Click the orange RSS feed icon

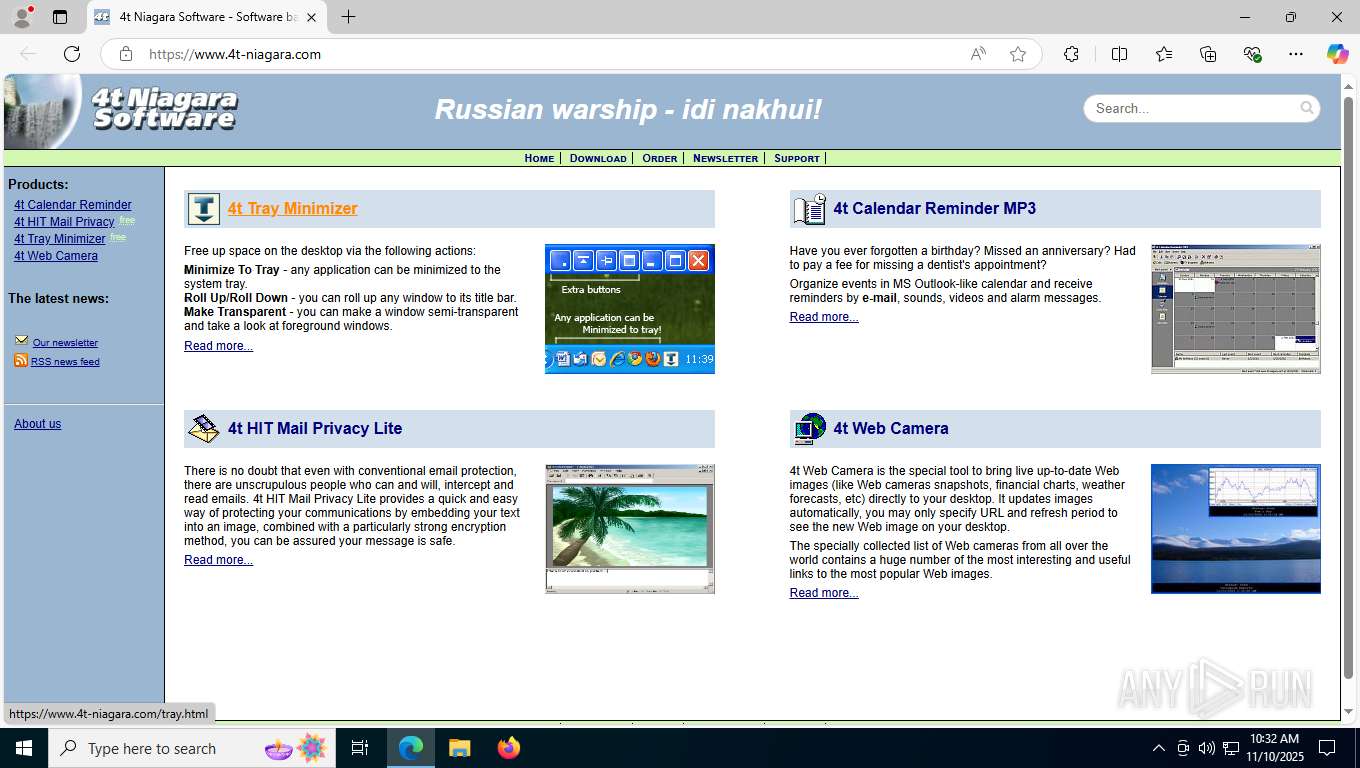[21, 360]
